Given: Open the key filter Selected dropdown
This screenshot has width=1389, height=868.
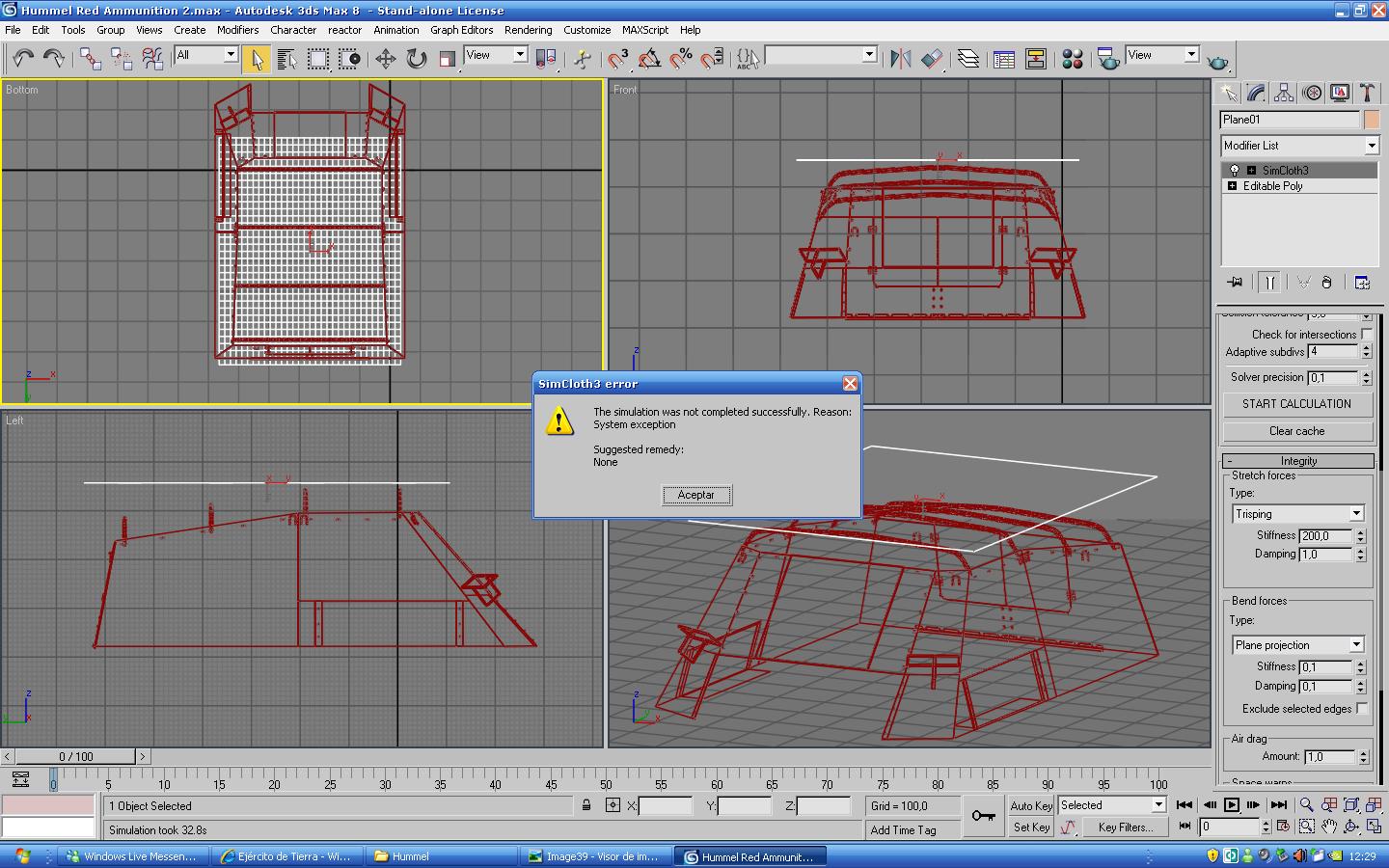Looking at the screenshot, I should coord(1112,805).
